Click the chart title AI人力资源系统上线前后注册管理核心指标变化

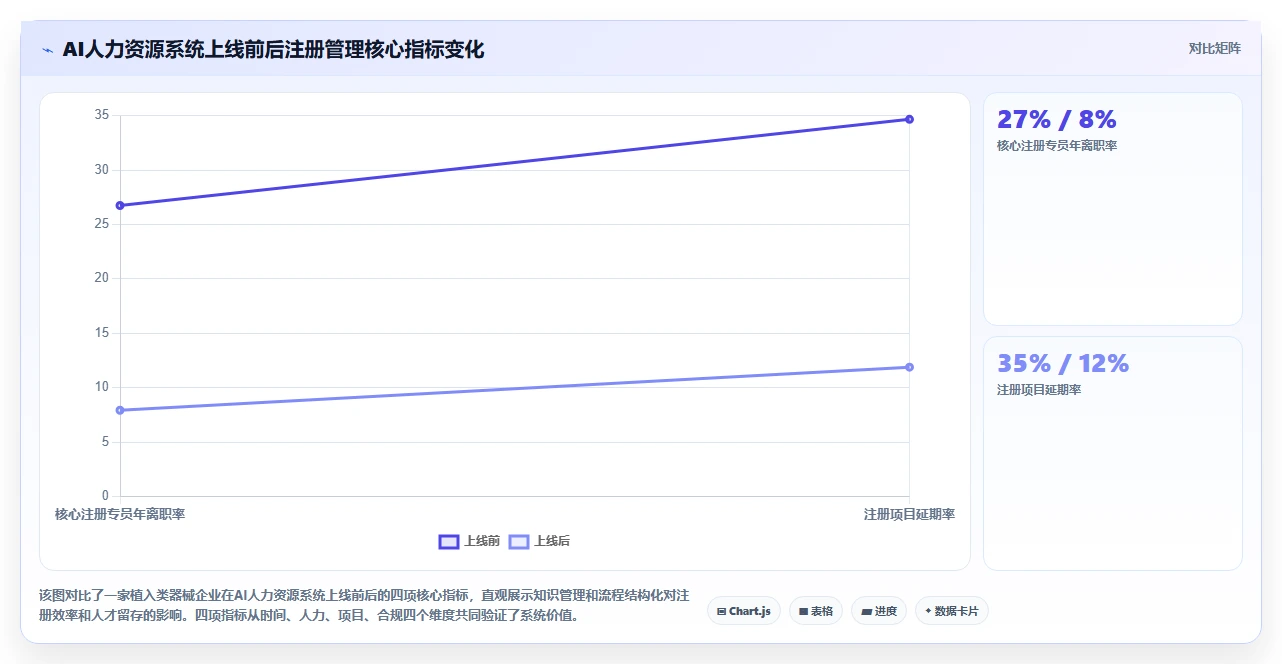(x=273, y=49)
